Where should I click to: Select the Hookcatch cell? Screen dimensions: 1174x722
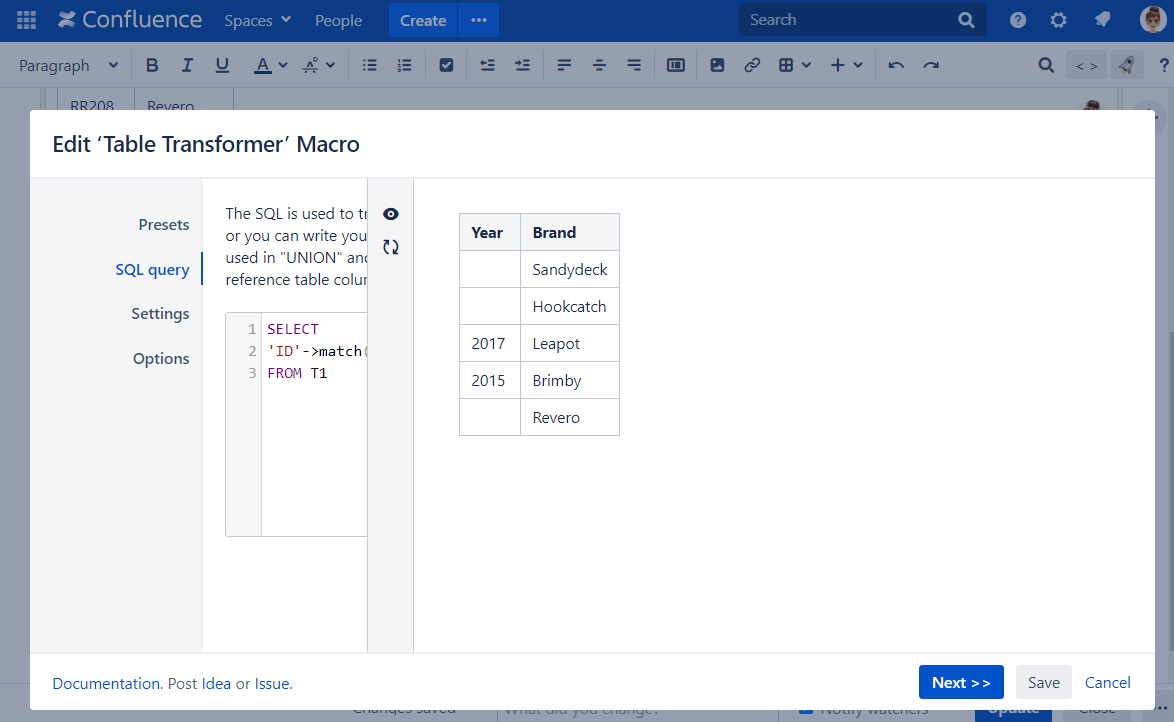coord(570,306)
